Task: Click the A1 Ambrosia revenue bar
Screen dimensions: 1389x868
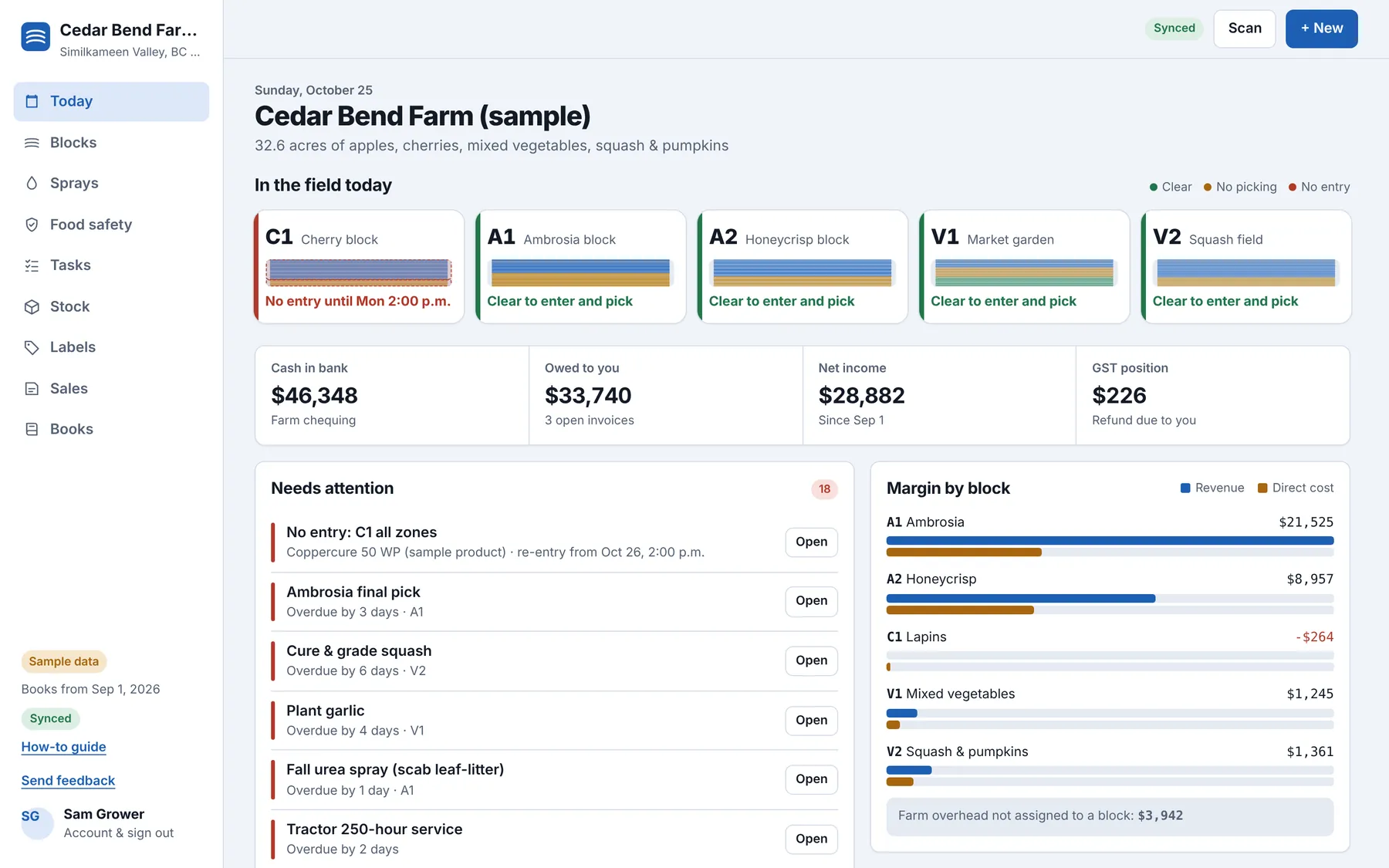Action: [x=1110, y=541]
